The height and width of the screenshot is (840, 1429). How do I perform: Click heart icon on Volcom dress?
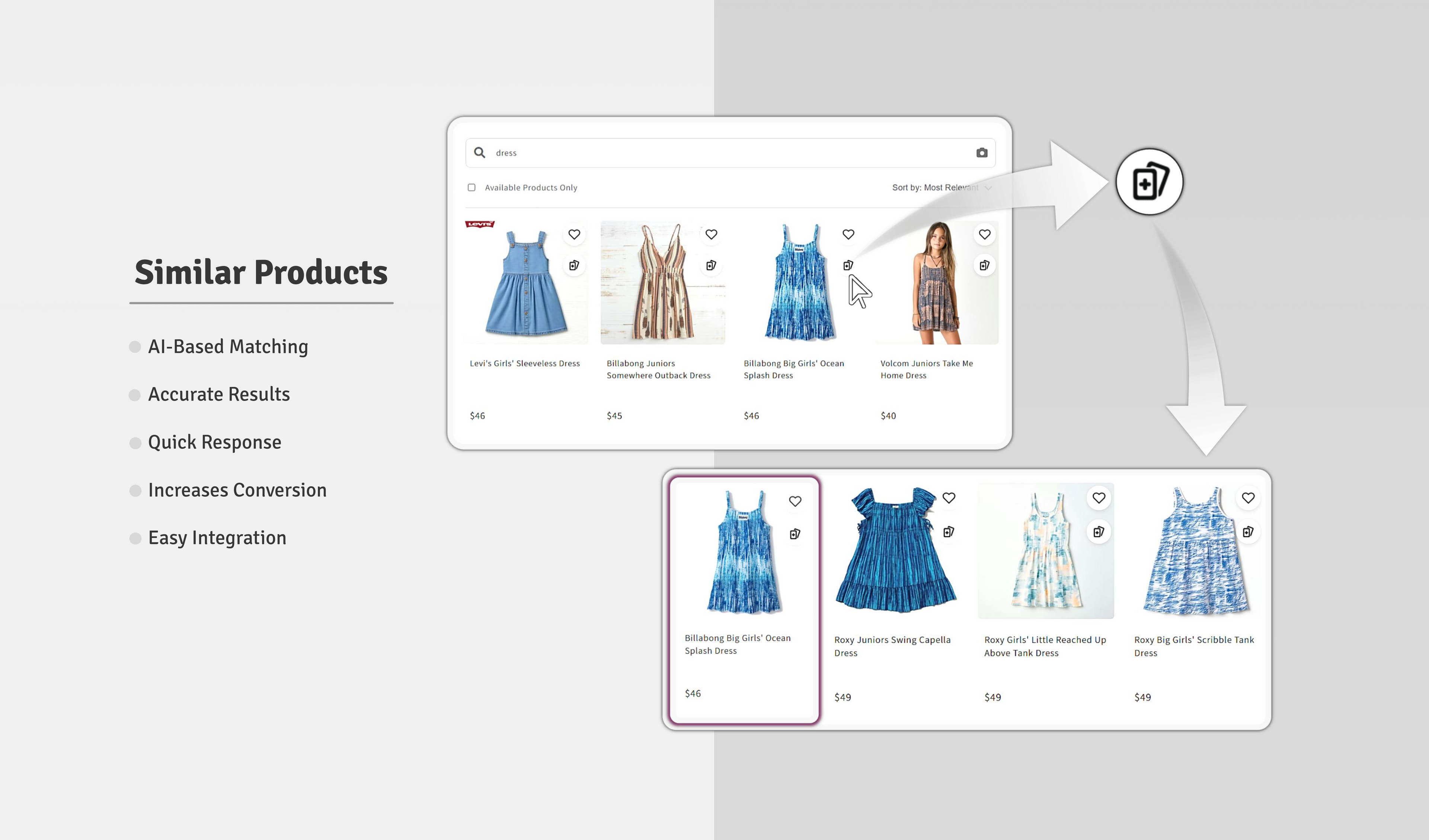coord(984,234)
